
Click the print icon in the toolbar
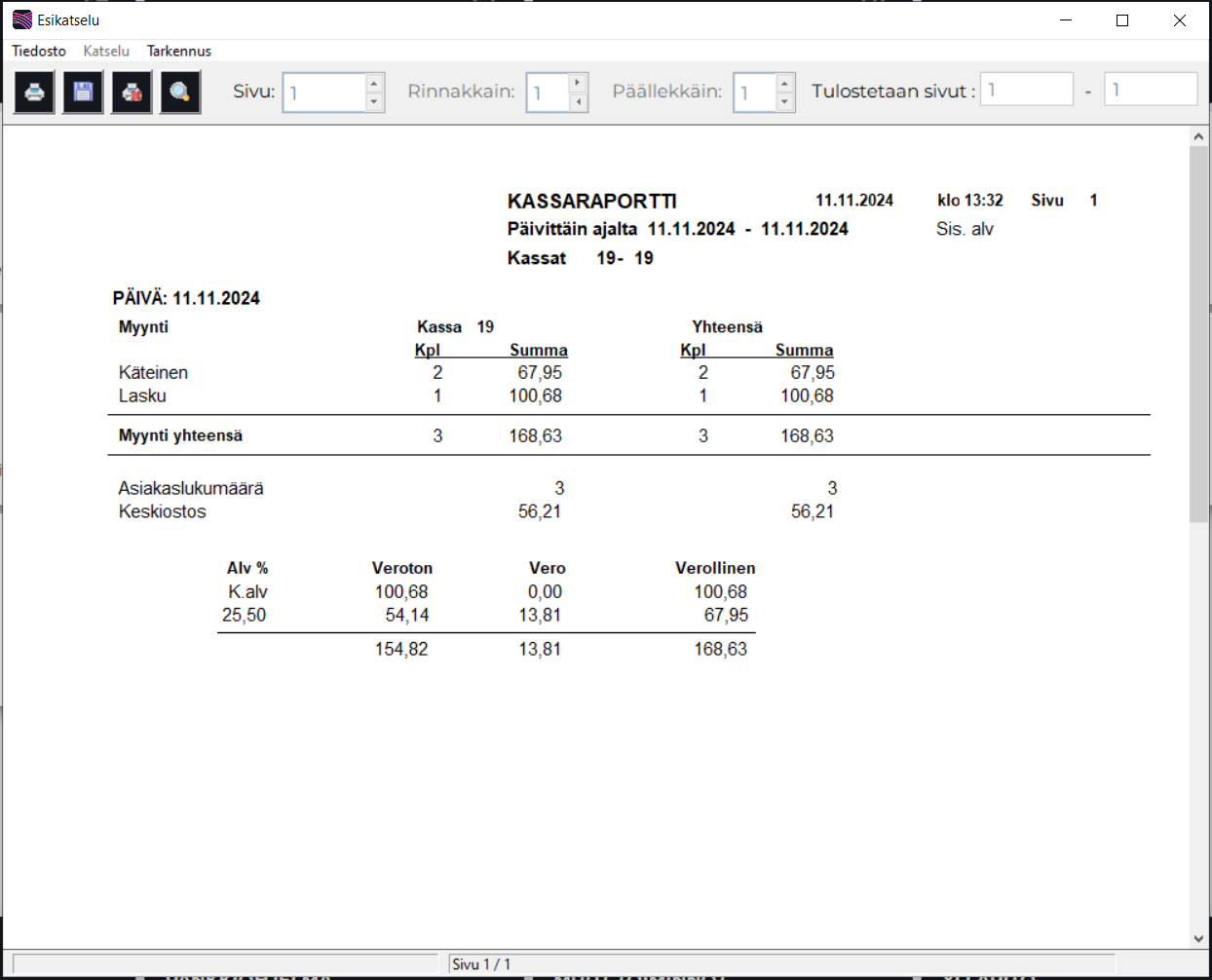coord(34,93)
